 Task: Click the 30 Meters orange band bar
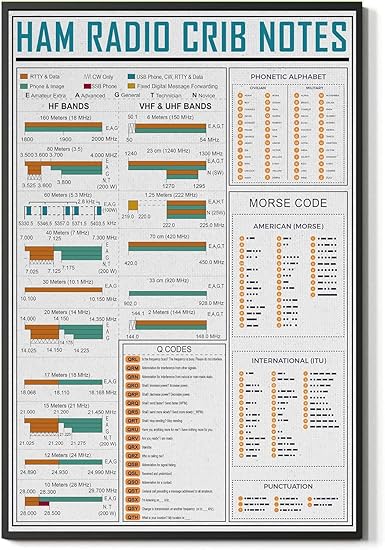(63, 290)
